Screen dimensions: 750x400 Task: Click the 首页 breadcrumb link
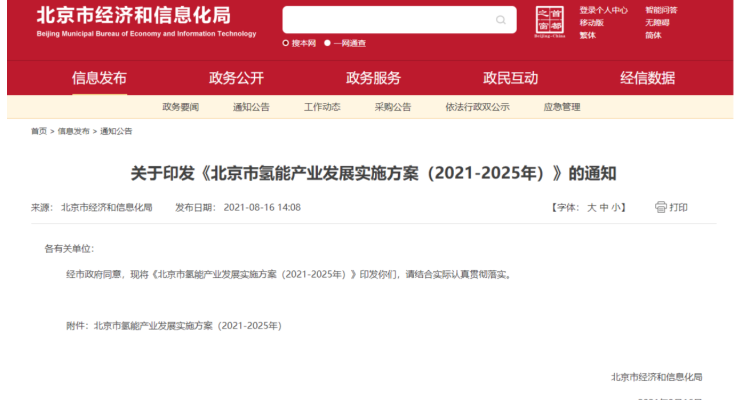(x=39, y=131)
